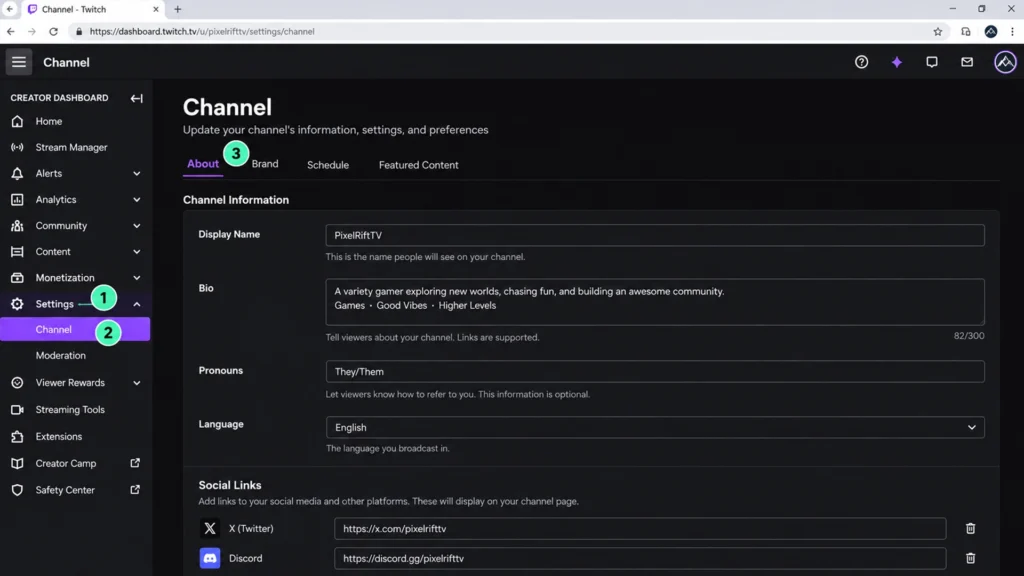Expand the Alerts chevron
1024x576 pixels.
(x=136, y=174)
